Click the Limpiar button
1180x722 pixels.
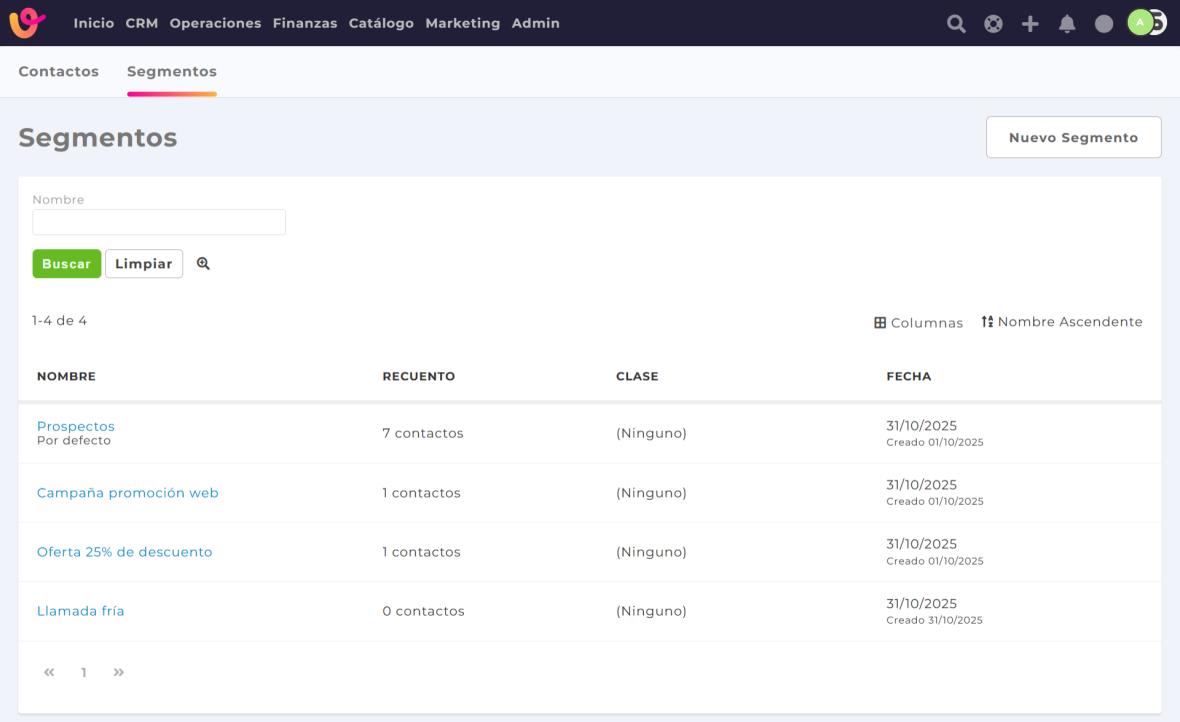(x=144, y=264)
